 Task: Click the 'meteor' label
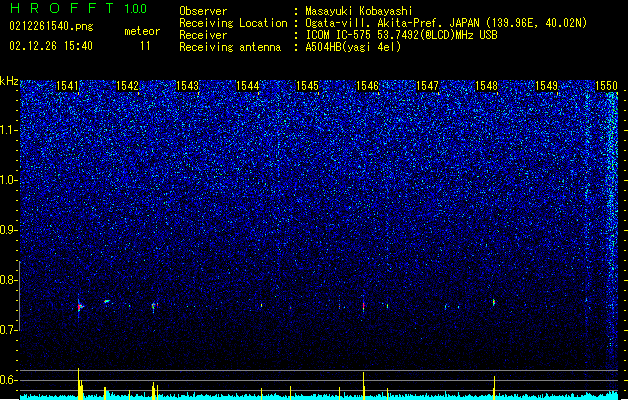[142, 31]
